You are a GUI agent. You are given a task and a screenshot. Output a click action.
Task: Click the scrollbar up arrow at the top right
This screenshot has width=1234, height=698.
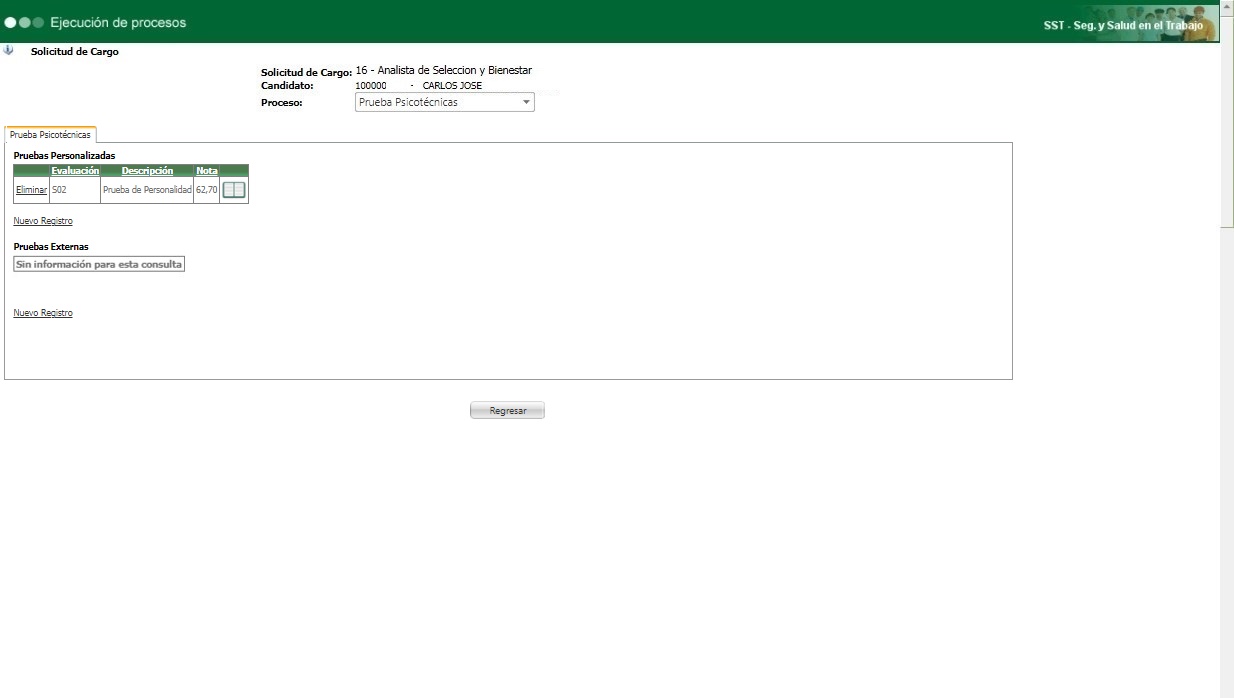click(x=1227, y=6)
